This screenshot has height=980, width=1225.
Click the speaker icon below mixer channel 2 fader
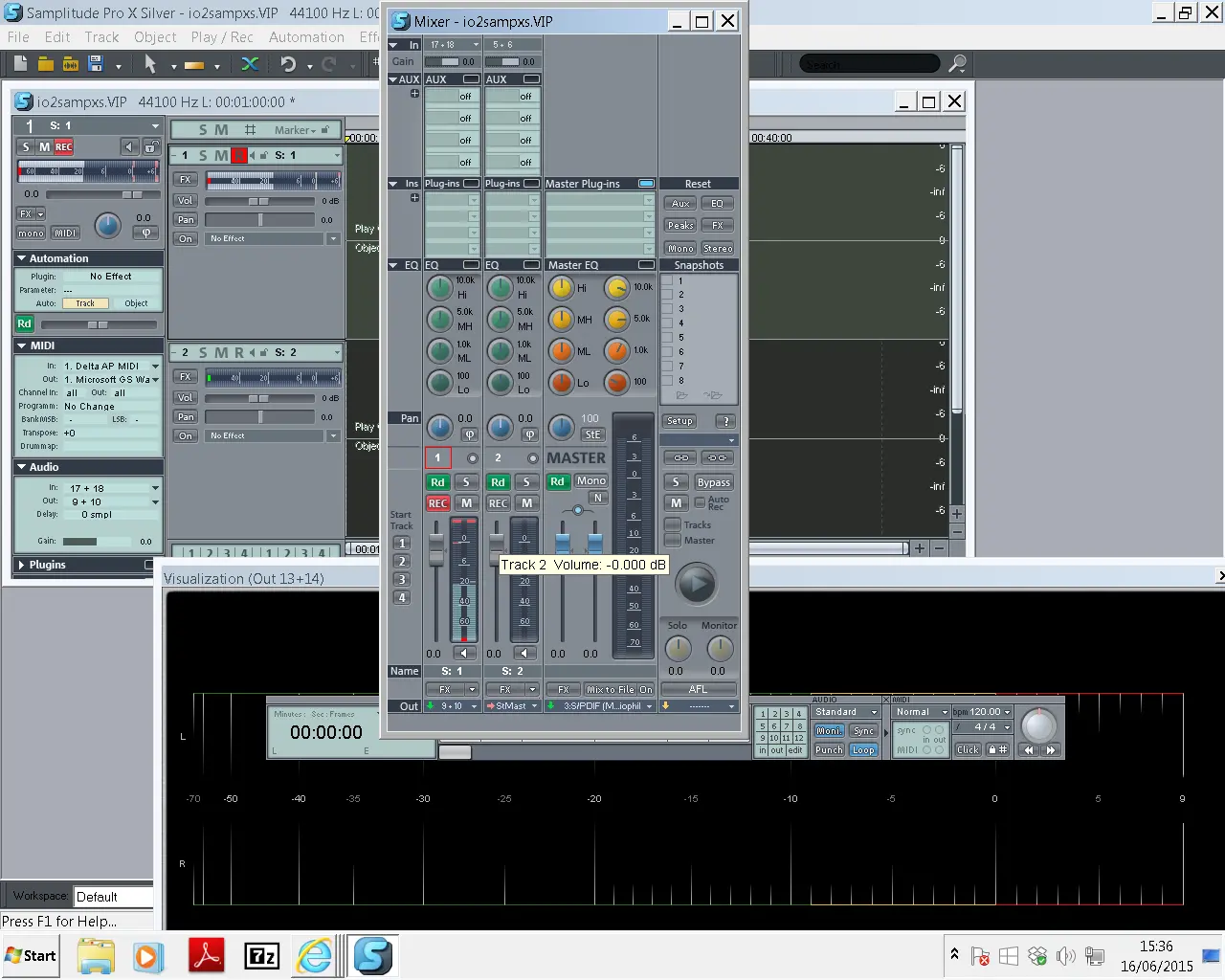coord(524,654)
